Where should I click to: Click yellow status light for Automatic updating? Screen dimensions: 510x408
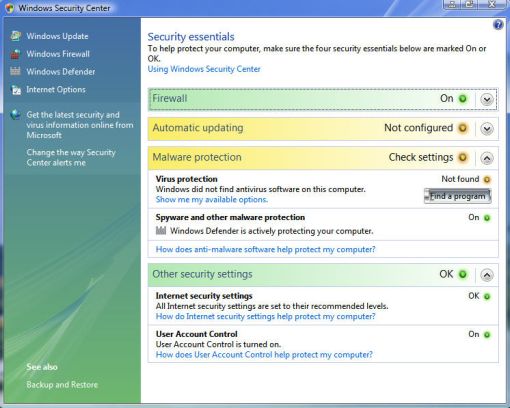coord(463,128)
